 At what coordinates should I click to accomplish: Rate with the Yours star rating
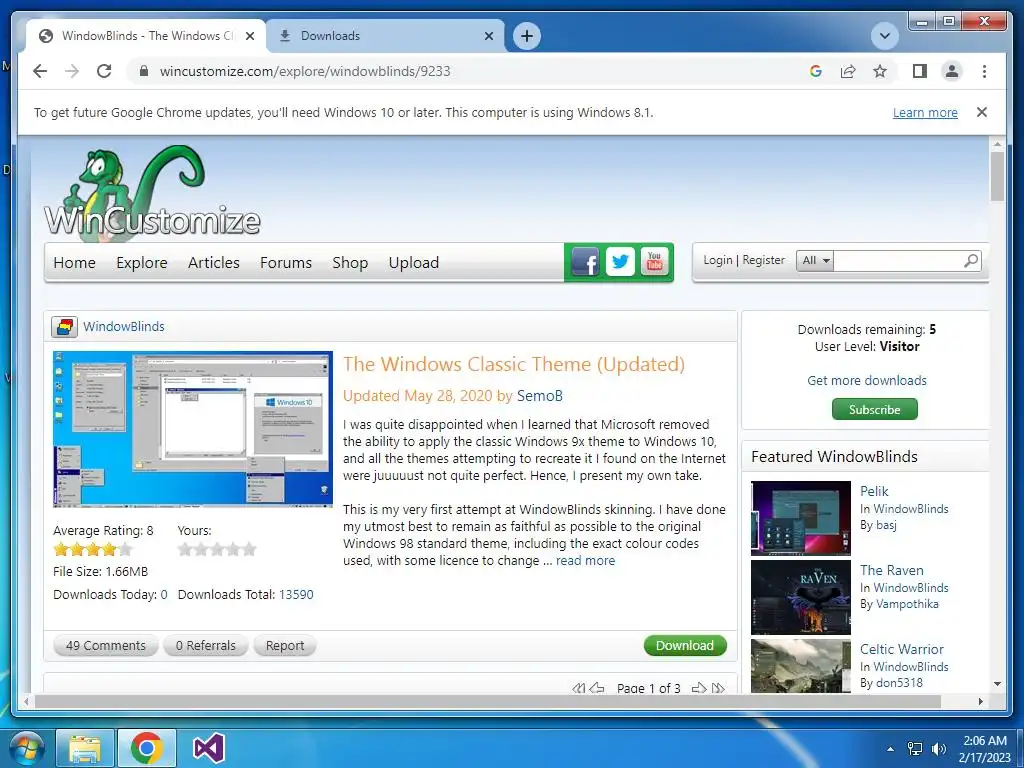217,549
